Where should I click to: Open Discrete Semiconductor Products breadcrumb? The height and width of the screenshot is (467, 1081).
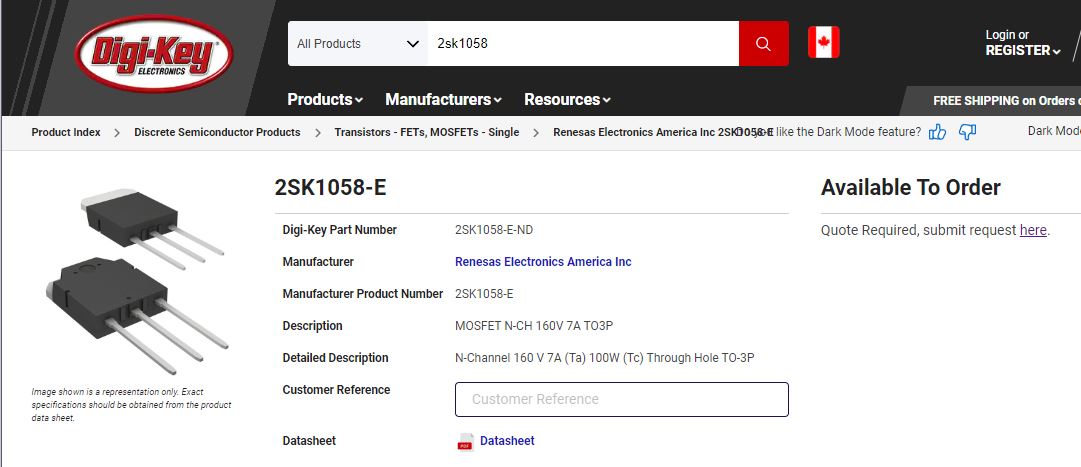(x=217, y=132)
